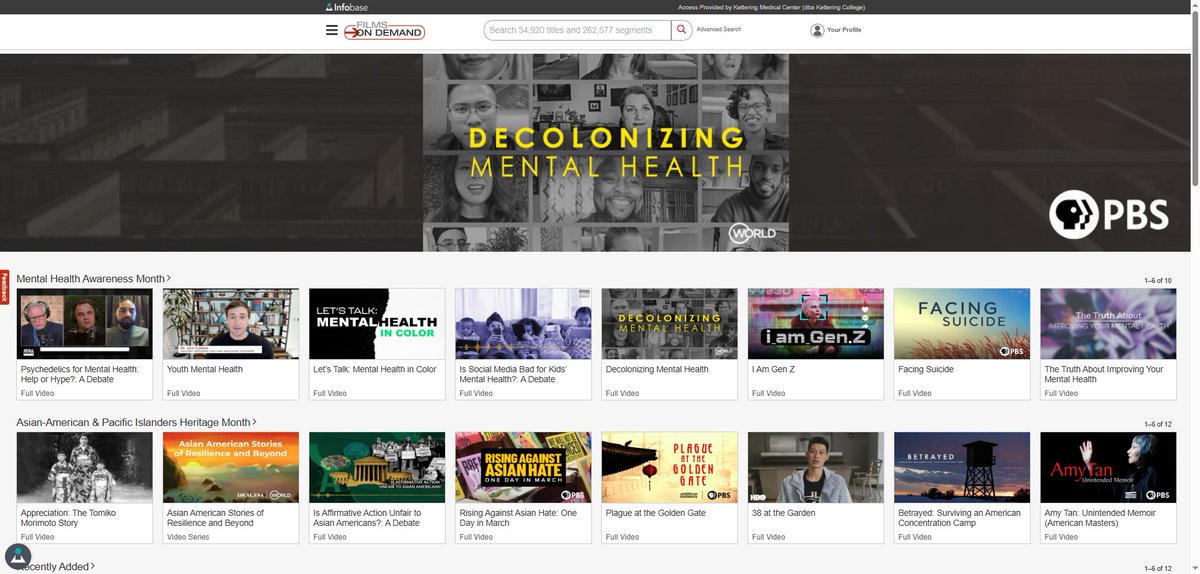
Task: Open Let's Talk: Mental Health in Color thumbnail
Action: tap(377, 324)
